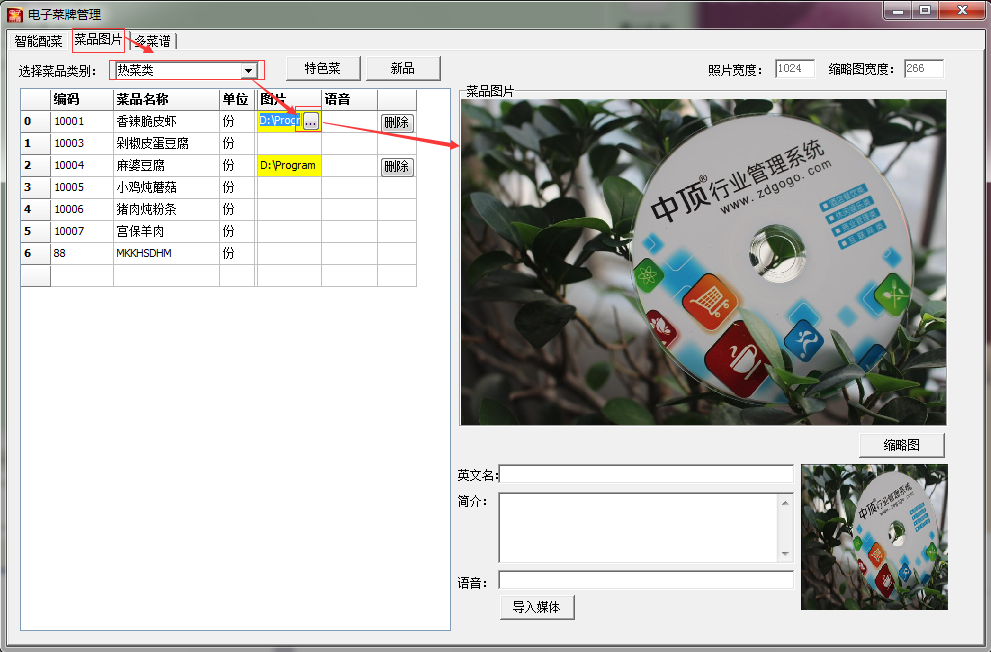The image size is (991, 652).
Task: Click the 编码 column header
Action: coord(82,100)
